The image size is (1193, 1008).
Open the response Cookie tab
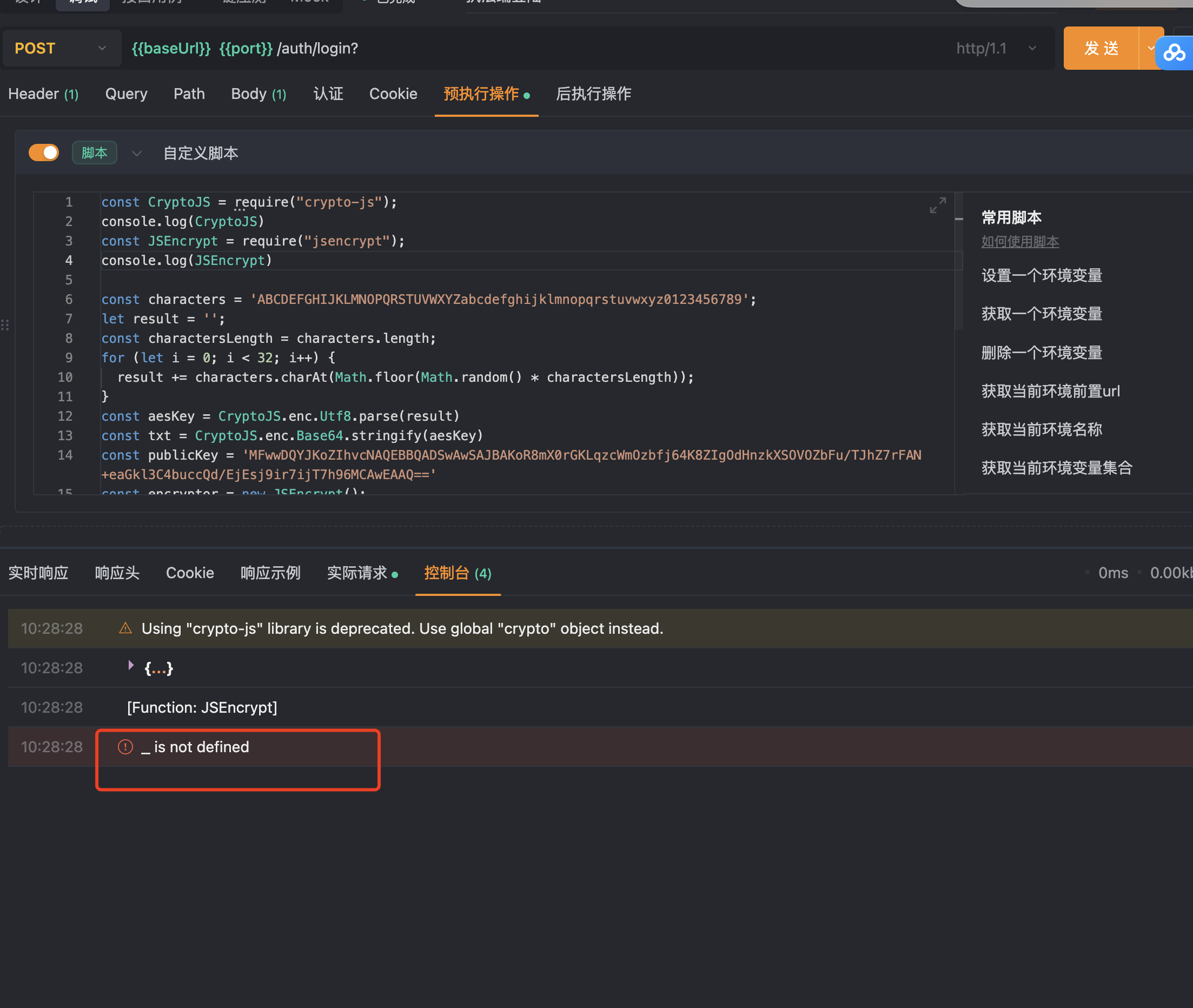pyautogui.click(x=190, y=573)
